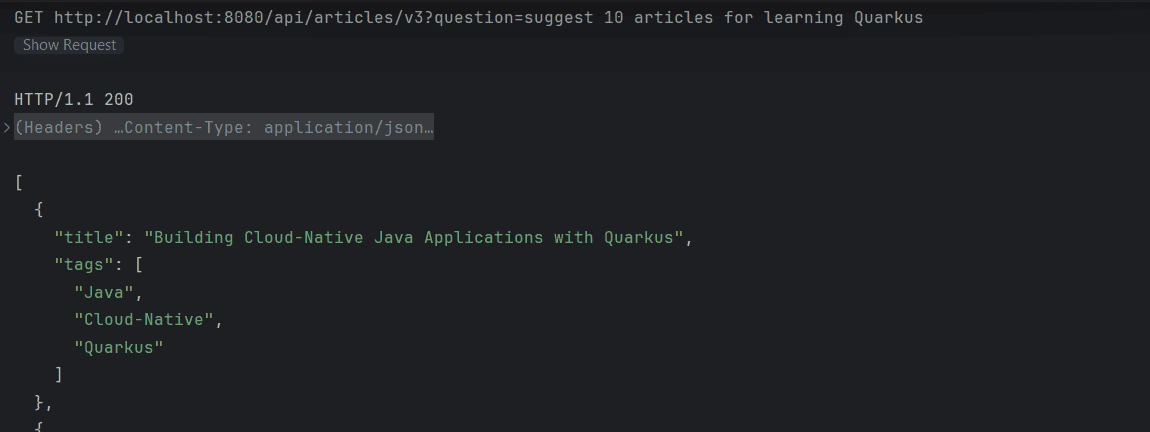Viewport: 1150px width, 432px height.
Task: Click the "Quarkus" tag value
Action: (x=119, y=348)
